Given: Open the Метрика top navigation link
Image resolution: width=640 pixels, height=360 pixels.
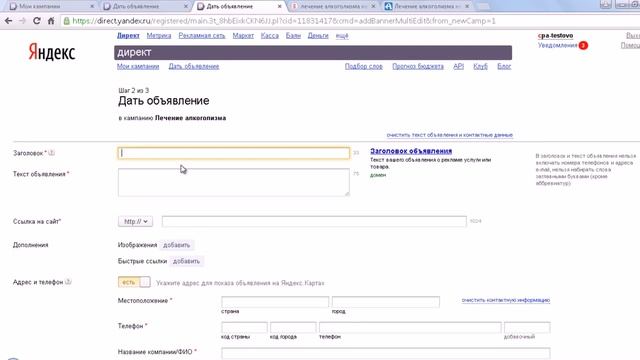Looking at the screenshot, I should click(159, 36).
